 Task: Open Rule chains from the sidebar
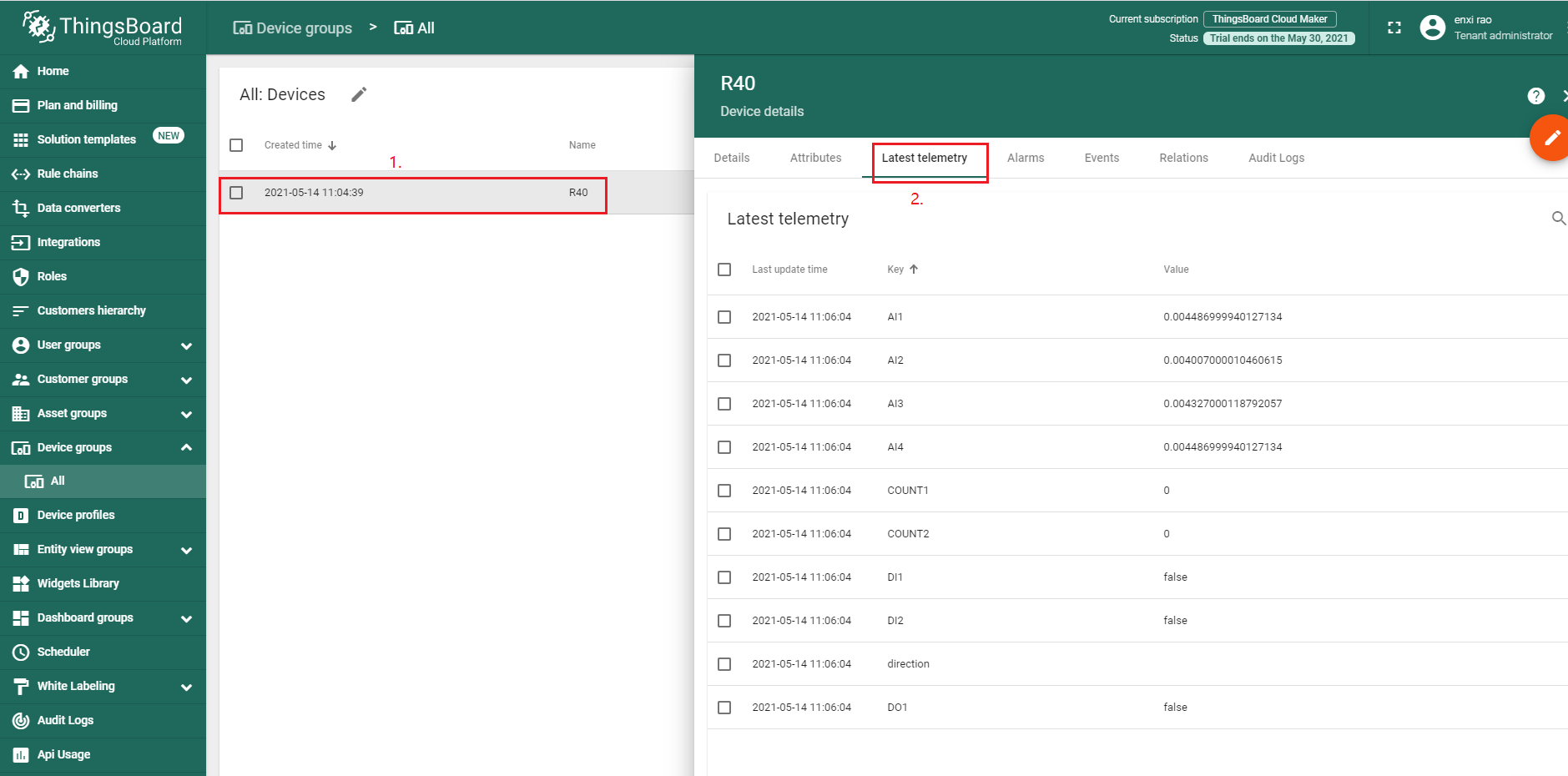(68, 174)
